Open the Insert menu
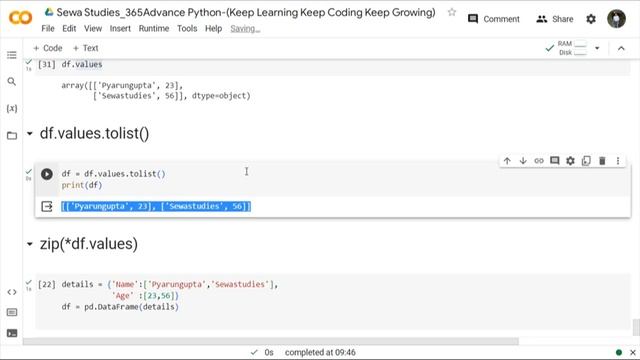 coord(120,29)
